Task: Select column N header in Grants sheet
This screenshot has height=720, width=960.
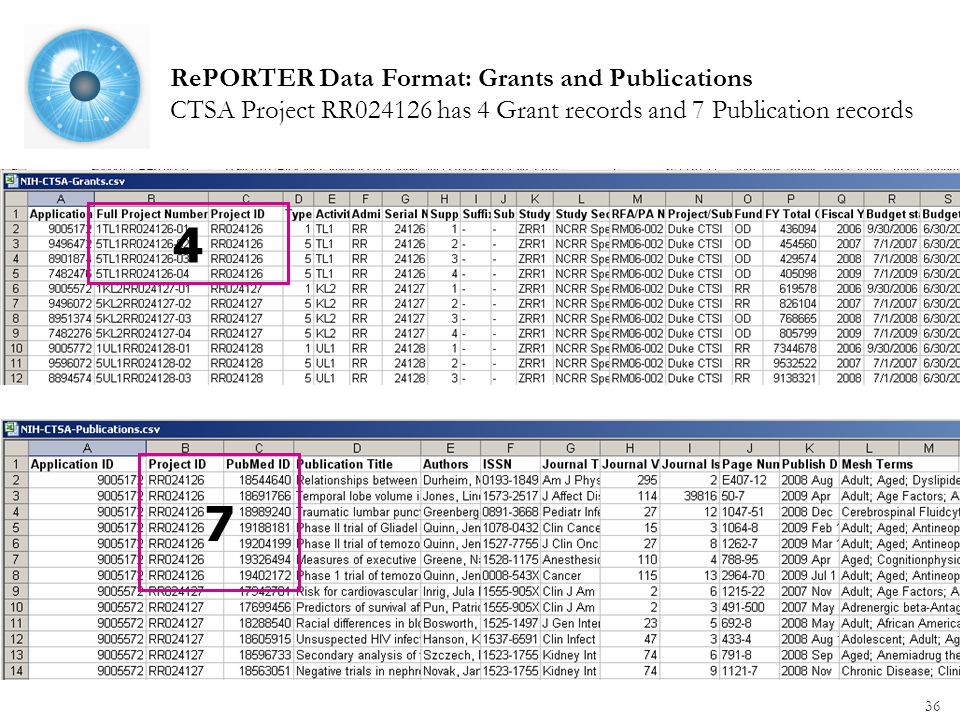Action: (699, 199)
